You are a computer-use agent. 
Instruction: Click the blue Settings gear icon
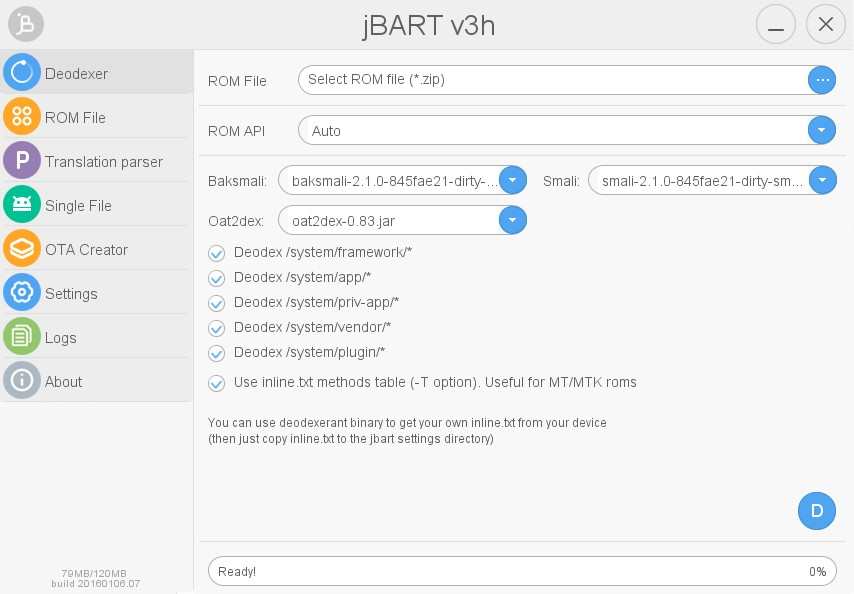22,292
